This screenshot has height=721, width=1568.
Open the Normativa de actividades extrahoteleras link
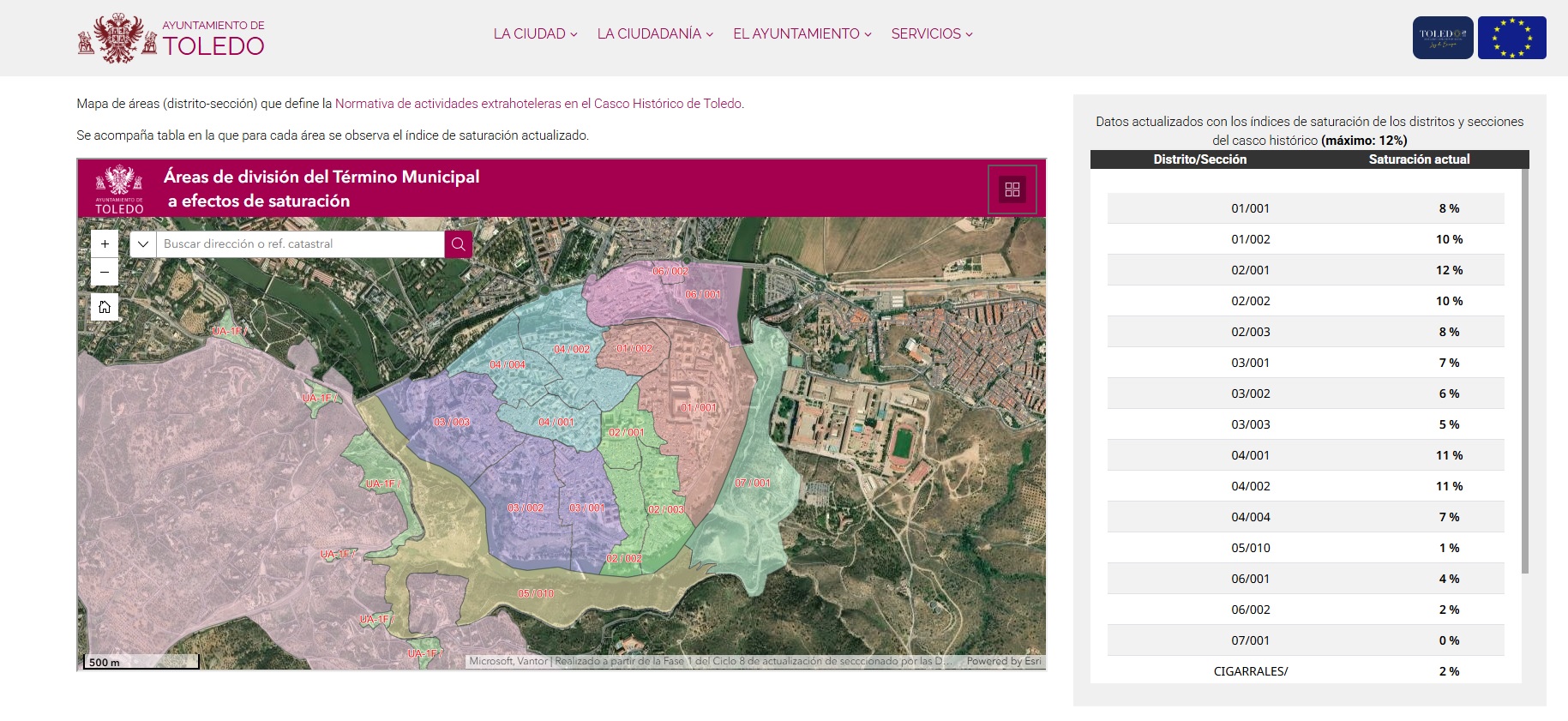click(538, 104)
